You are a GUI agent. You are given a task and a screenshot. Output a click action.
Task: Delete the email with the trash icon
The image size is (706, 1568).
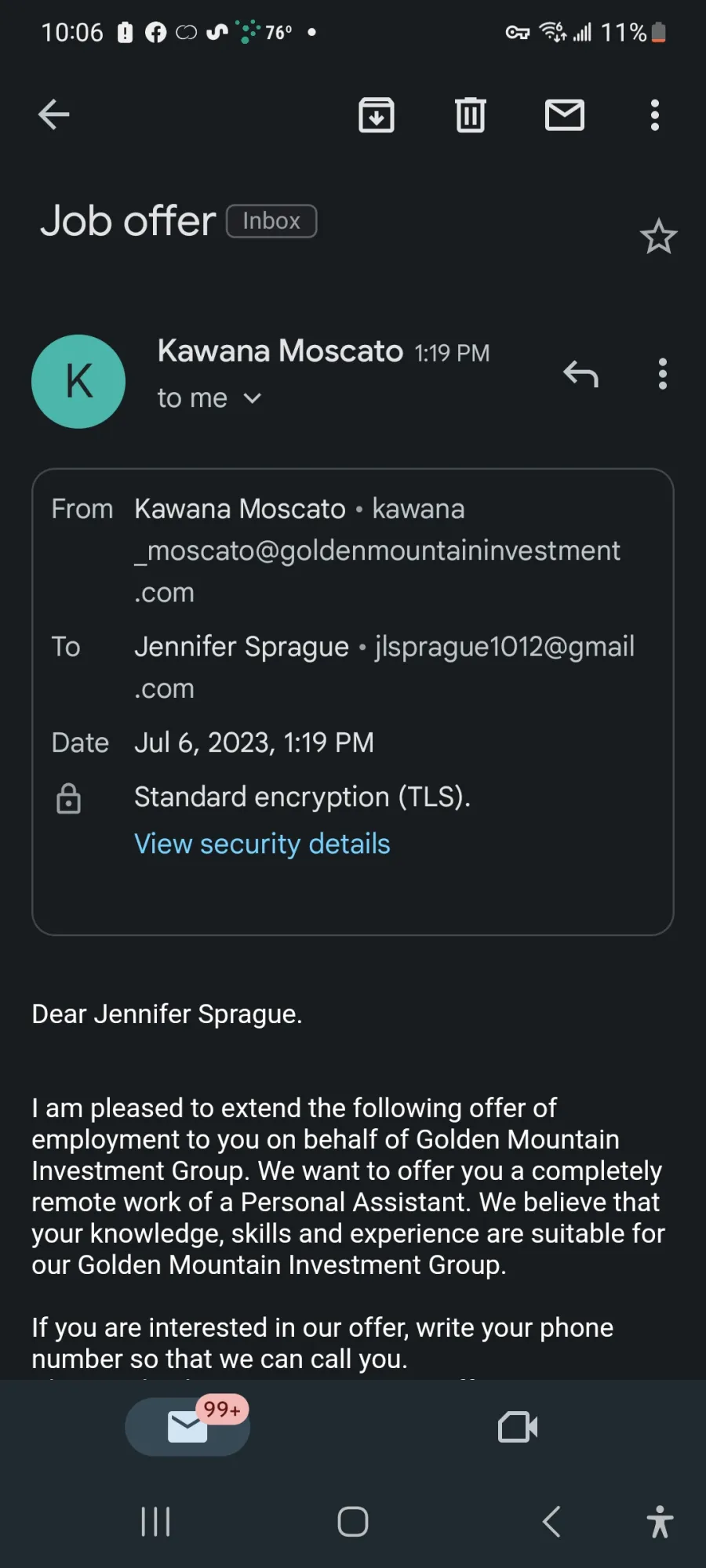[x=471, y=115]
